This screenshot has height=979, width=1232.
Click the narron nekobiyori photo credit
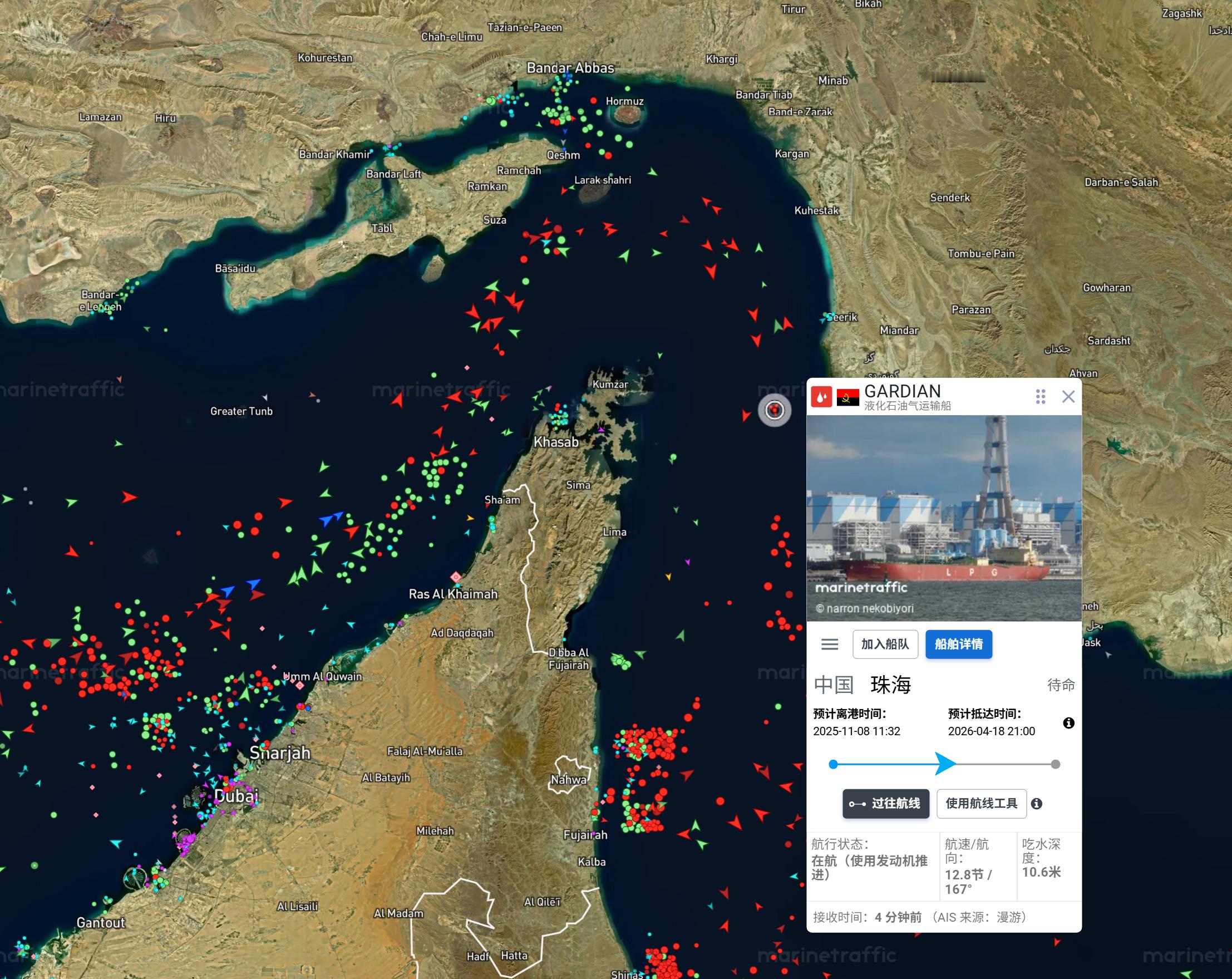[864, 609]
